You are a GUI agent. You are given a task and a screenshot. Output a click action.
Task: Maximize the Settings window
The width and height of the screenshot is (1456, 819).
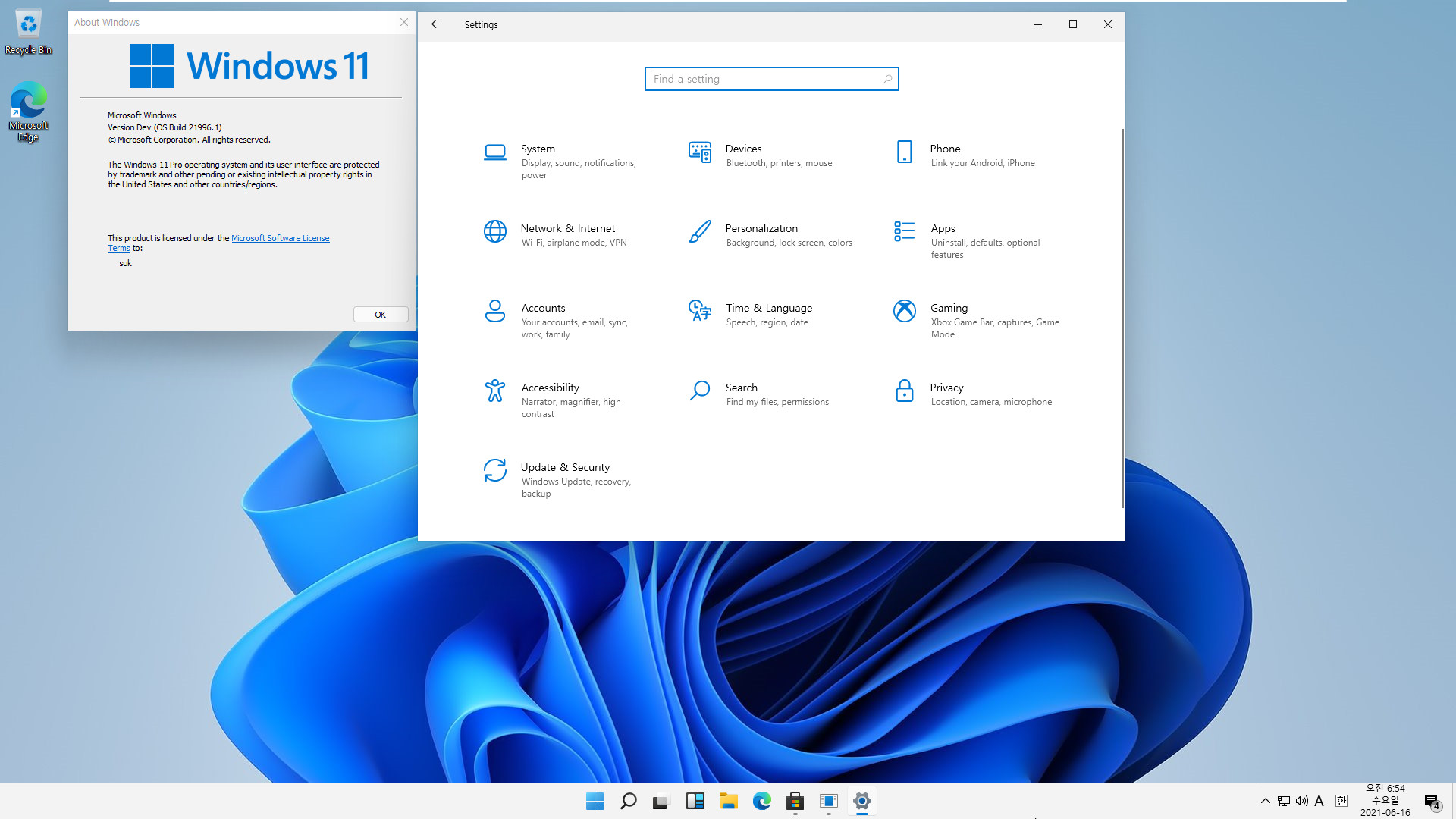coord(1073,24)
